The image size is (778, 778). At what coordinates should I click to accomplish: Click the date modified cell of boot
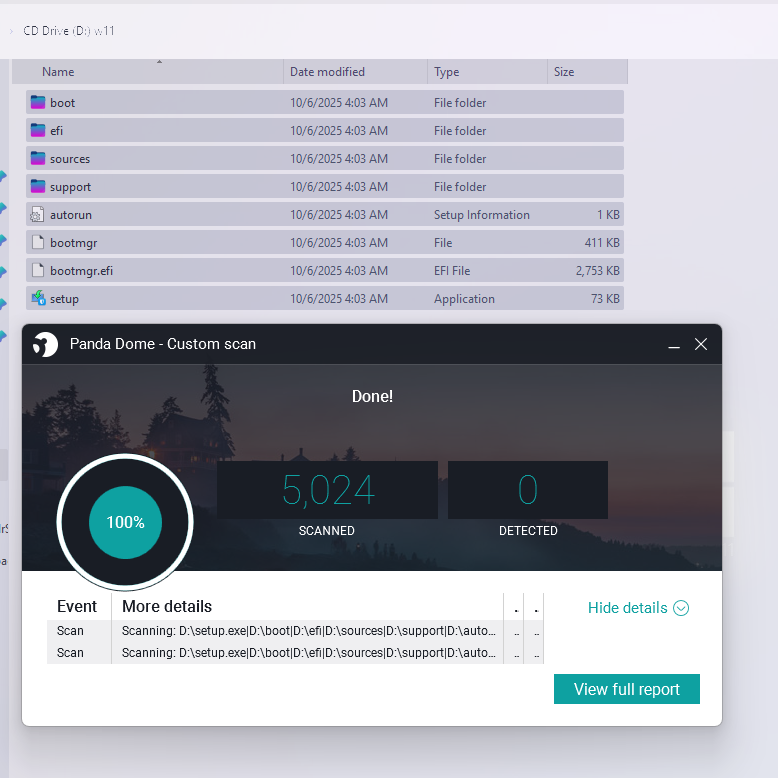pyautogui.click(x=339, y=102)
